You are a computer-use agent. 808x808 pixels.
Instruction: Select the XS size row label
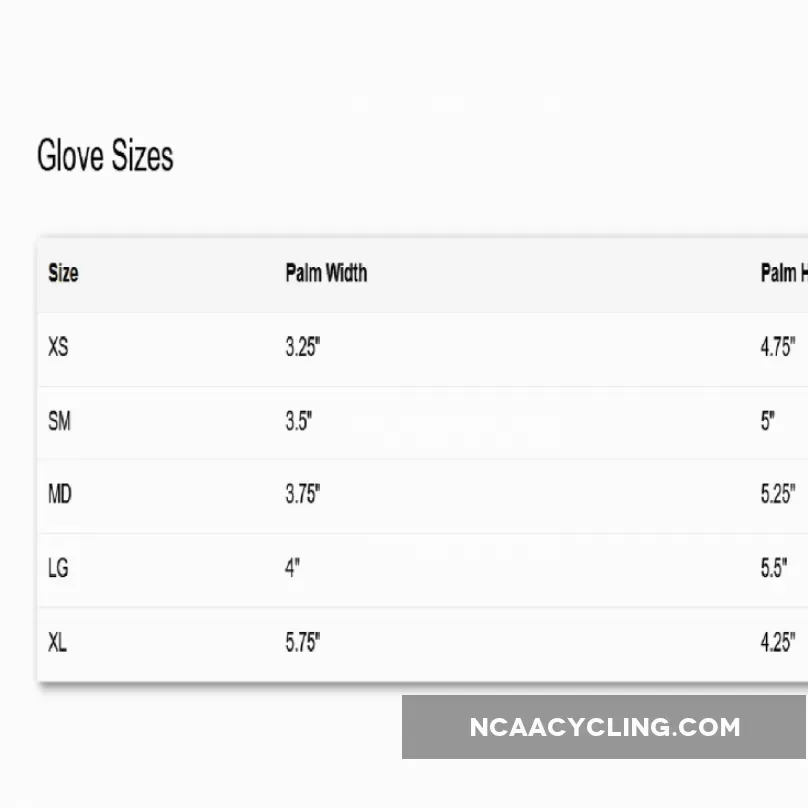coord(59,347)
